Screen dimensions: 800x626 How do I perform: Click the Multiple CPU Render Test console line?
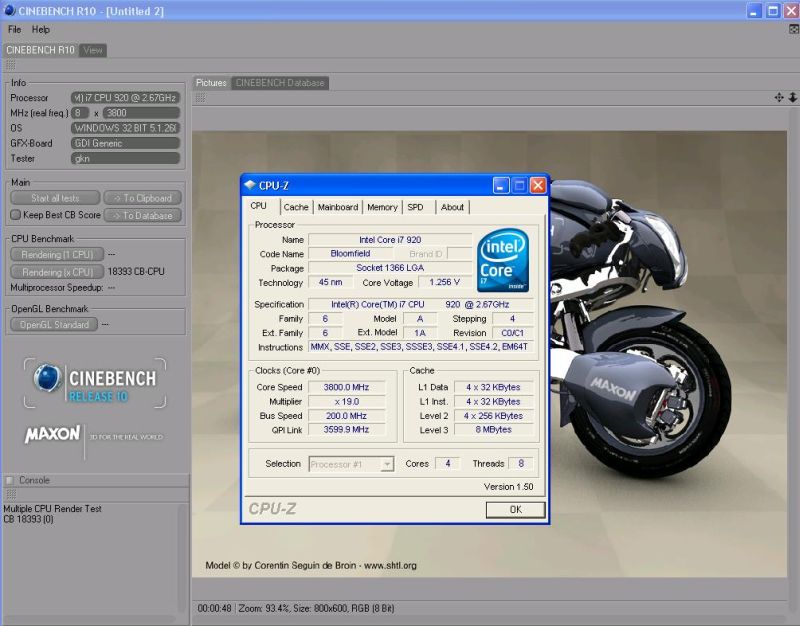click(x=53, y=509)
